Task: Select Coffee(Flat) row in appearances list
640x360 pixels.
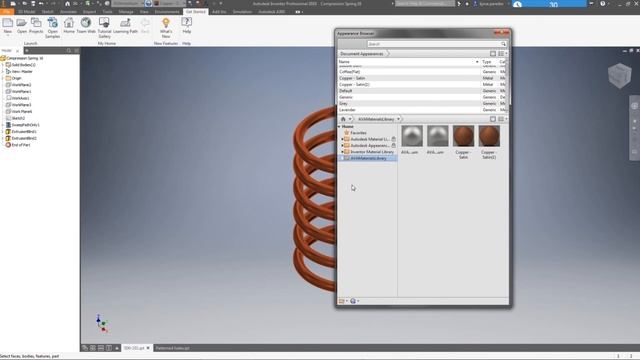Action: point(421,72)
